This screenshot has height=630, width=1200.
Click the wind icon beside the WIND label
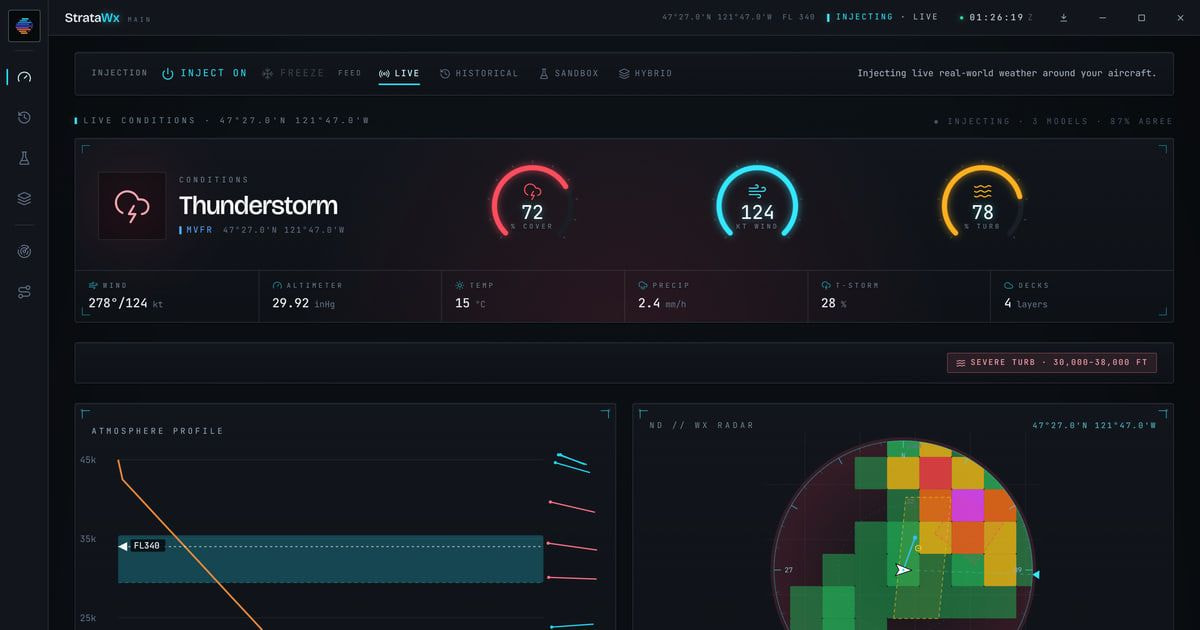(x=93, y=285)
